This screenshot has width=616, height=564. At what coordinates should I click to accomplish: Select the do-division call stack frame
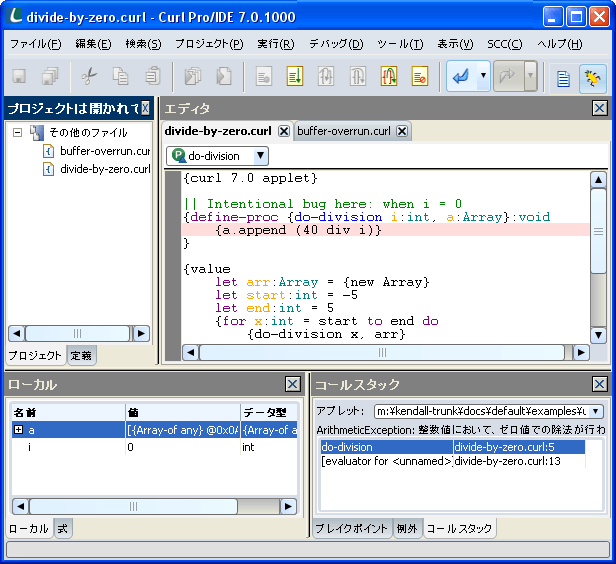453,447
